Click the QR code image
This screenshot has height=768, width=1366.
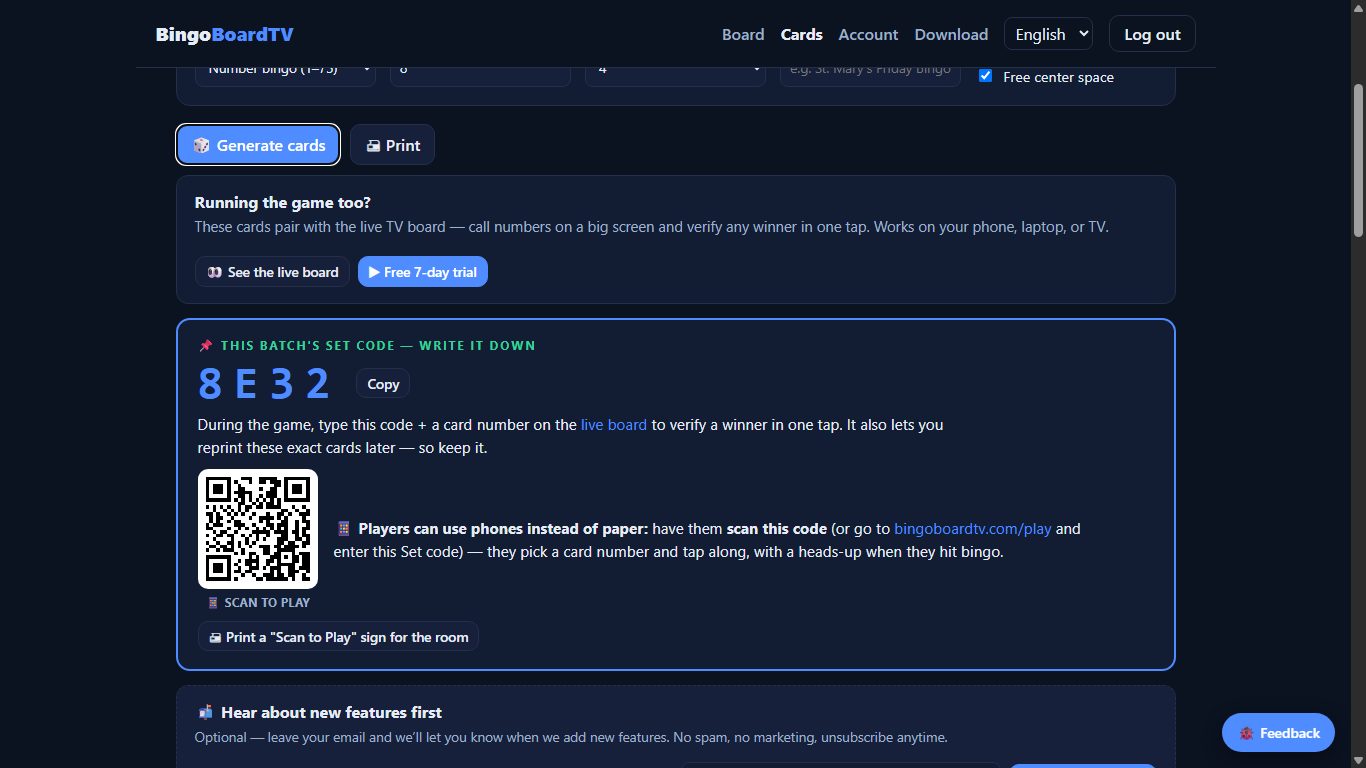[258, 529]
